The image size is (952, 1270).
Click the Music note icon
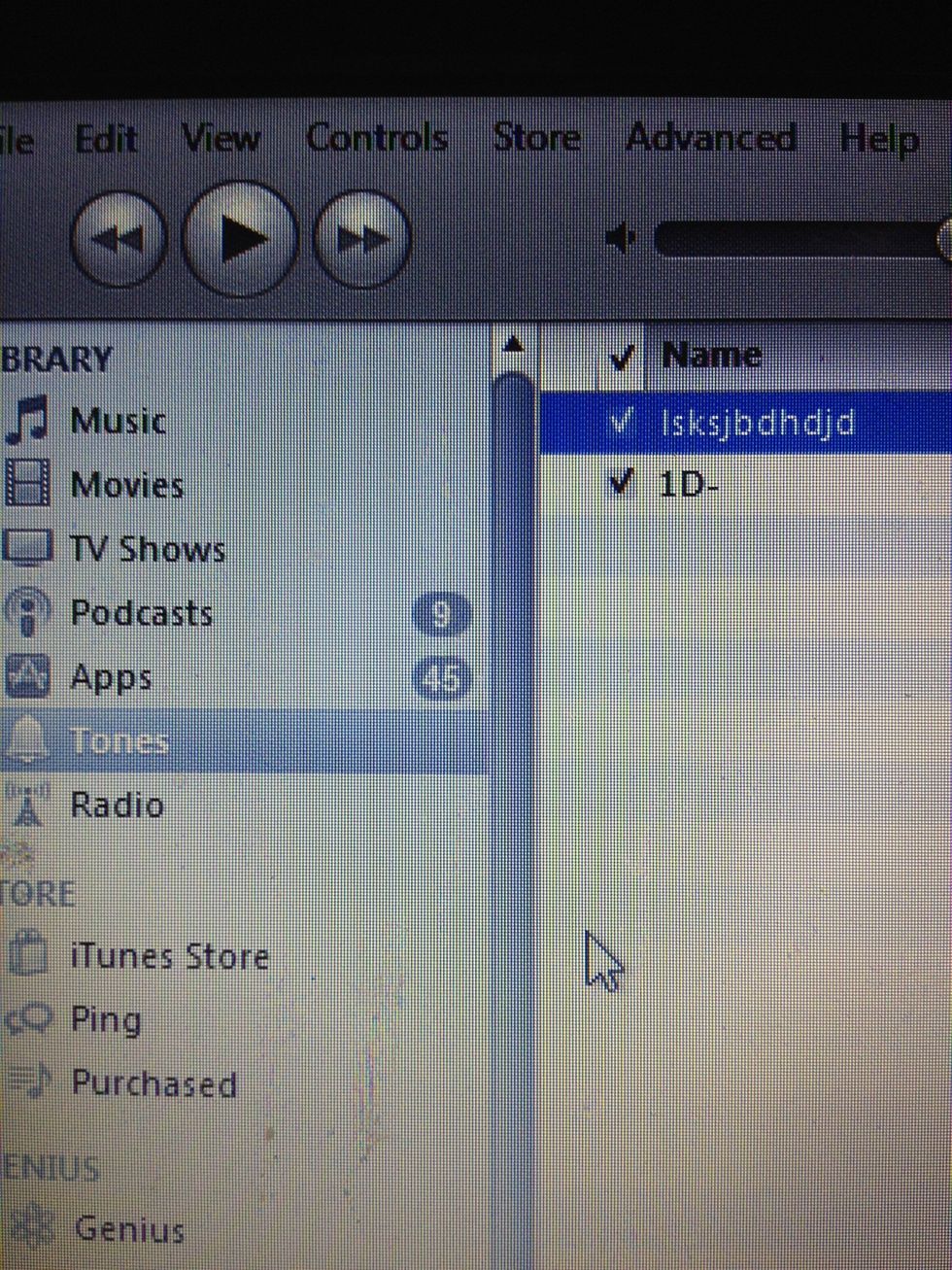[26, 421]
